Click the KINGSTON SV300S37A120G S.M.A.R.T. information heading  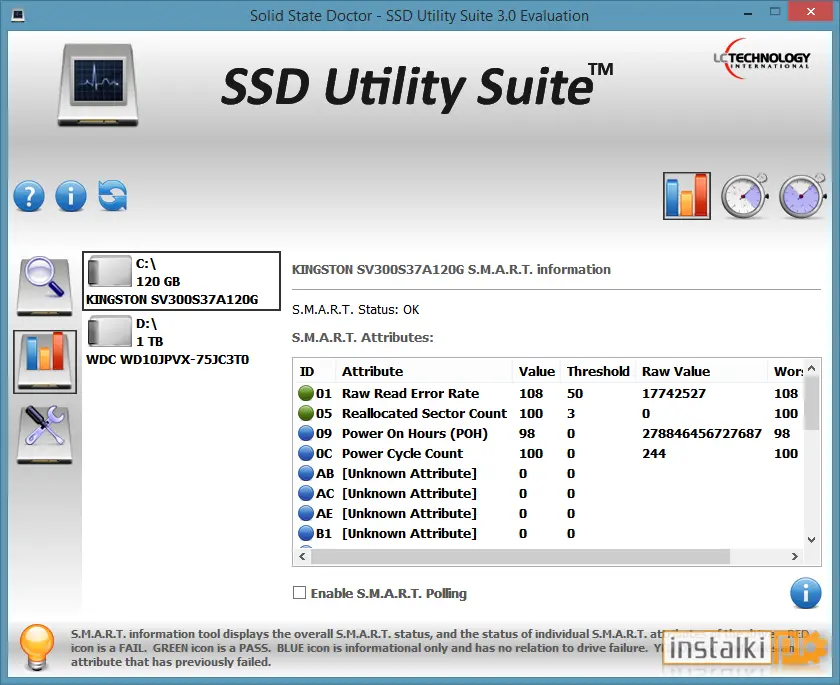point(451,269)
